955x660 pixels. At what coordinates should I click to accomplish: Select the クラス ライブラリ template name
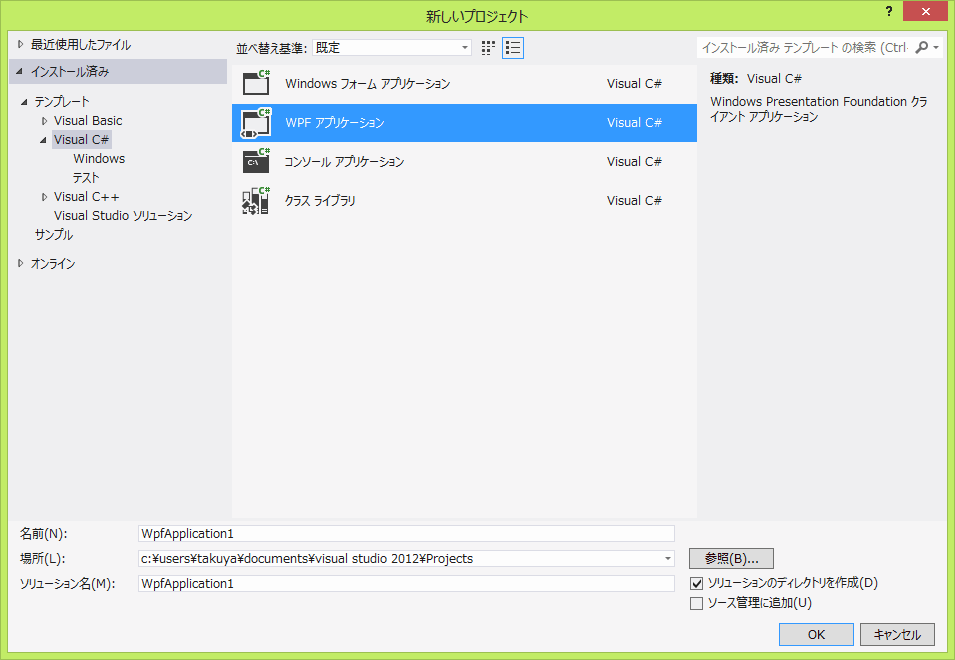[320, 200]
